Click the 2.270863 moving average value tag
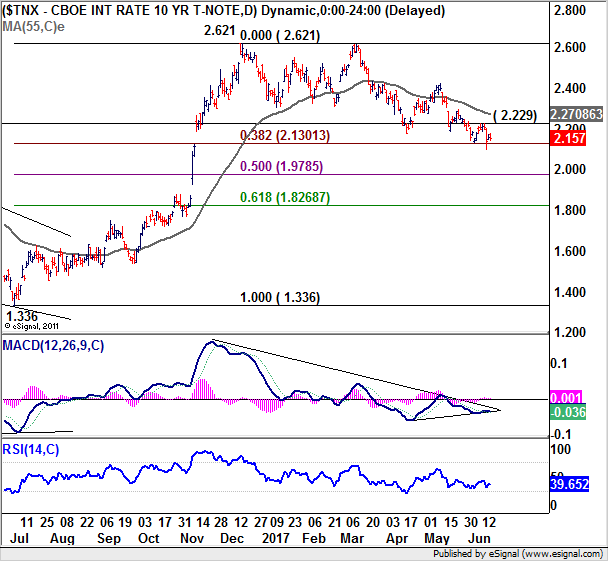The image size is (608, 561). pyautogui.click(x=577, y=114)
